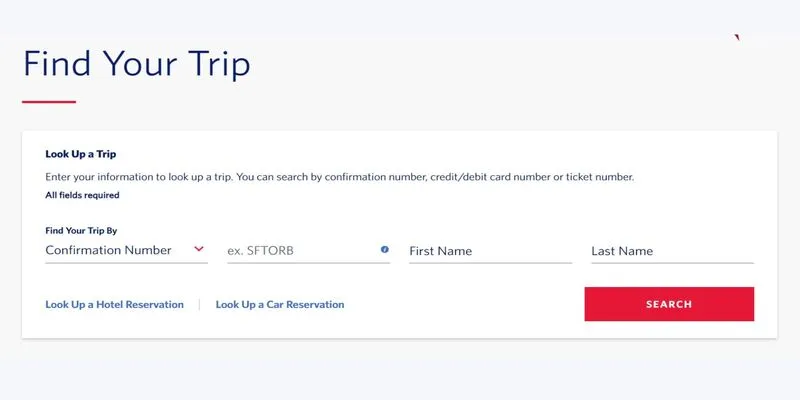Expand the red chevron under Find Your Trip By

199,249
